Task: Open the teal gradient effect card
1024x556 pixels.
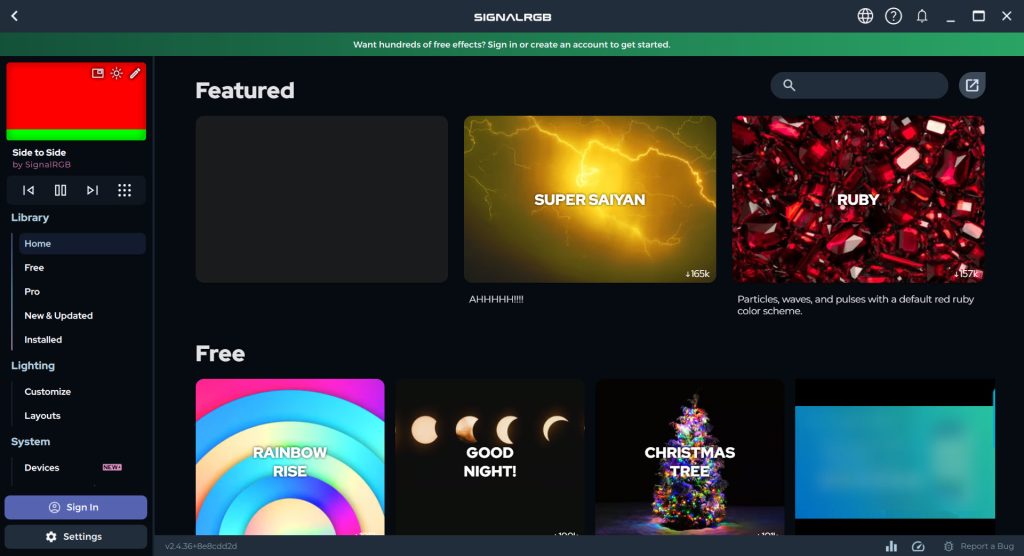Action: tap(895, 457)
